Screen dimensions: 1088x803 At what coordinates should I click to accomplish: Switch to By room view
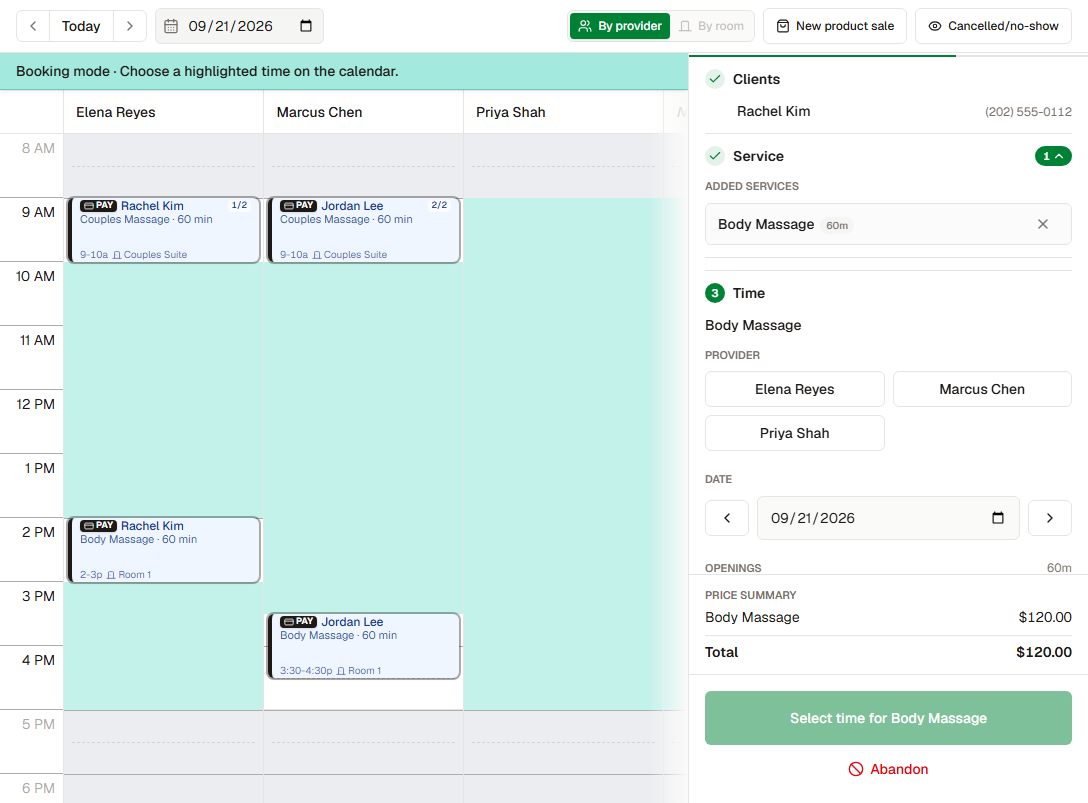[712, 26]
